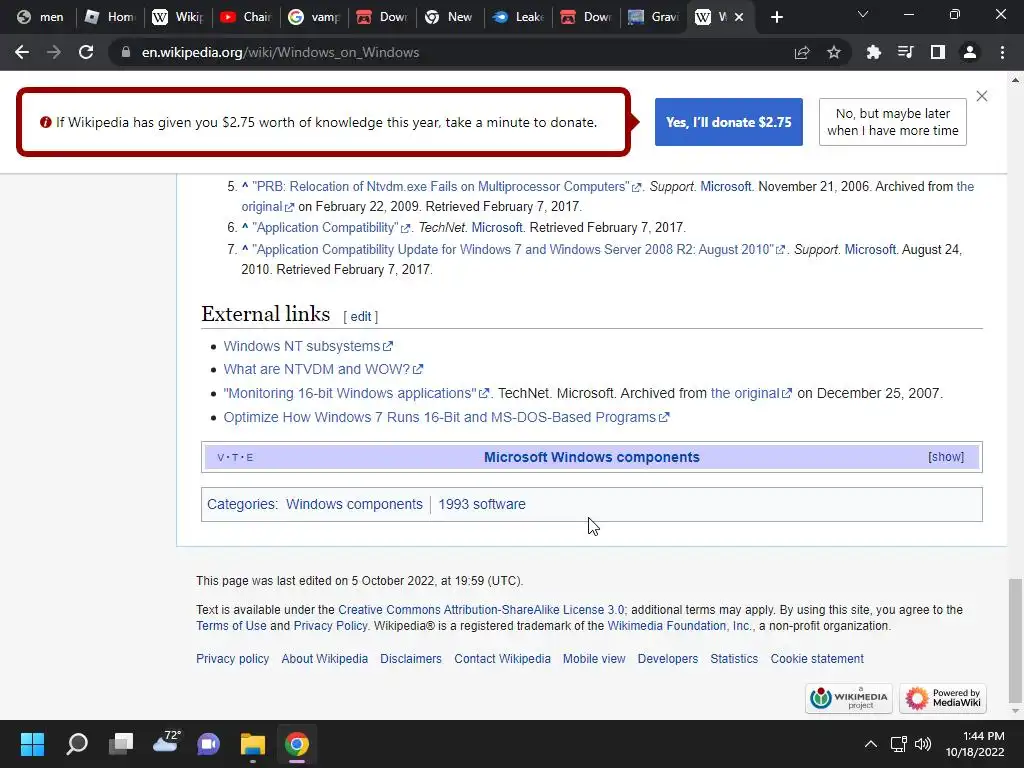Open the media control icon in toolbar
Screen dimensions: 1024x768
(905, 52)
